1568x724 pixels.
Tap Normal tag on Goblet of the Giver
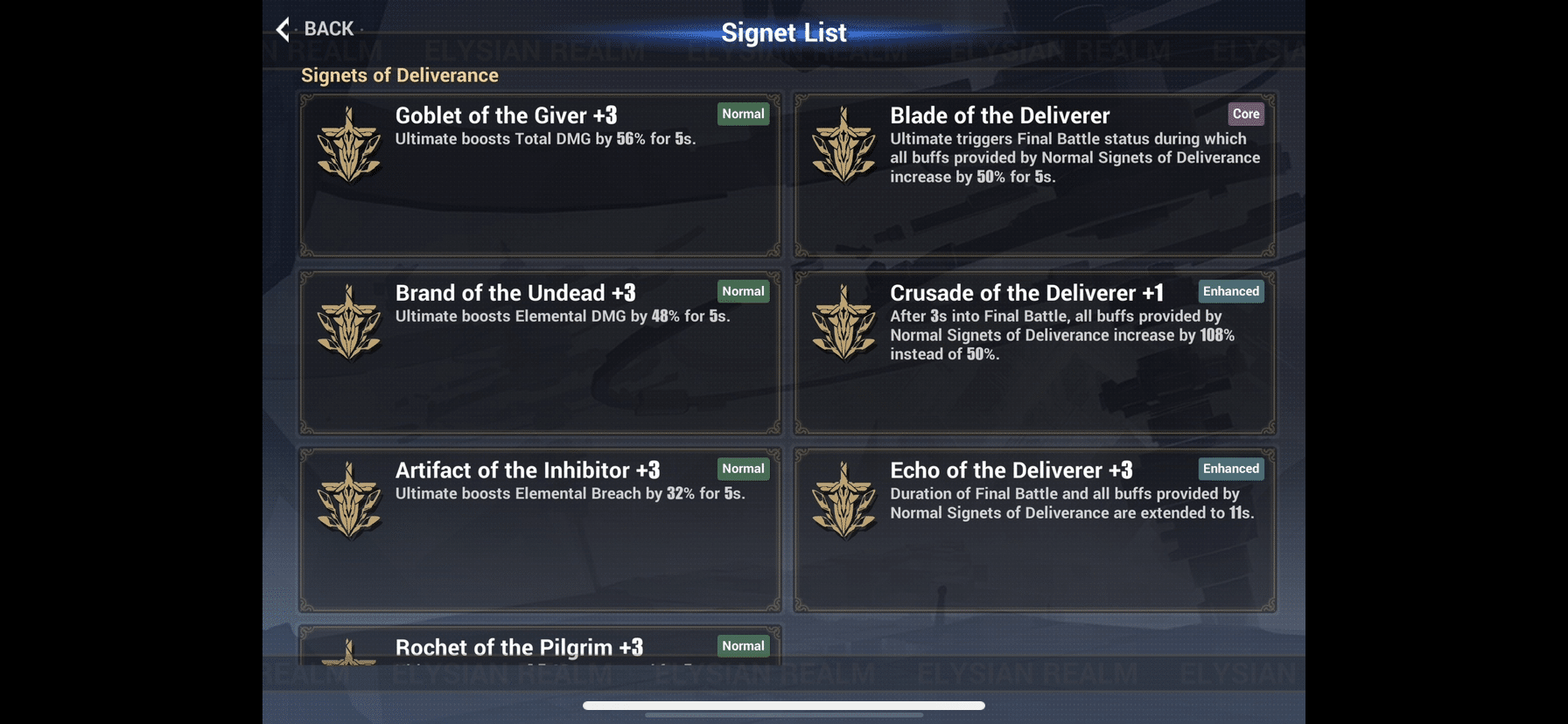[x=743, y=114]
